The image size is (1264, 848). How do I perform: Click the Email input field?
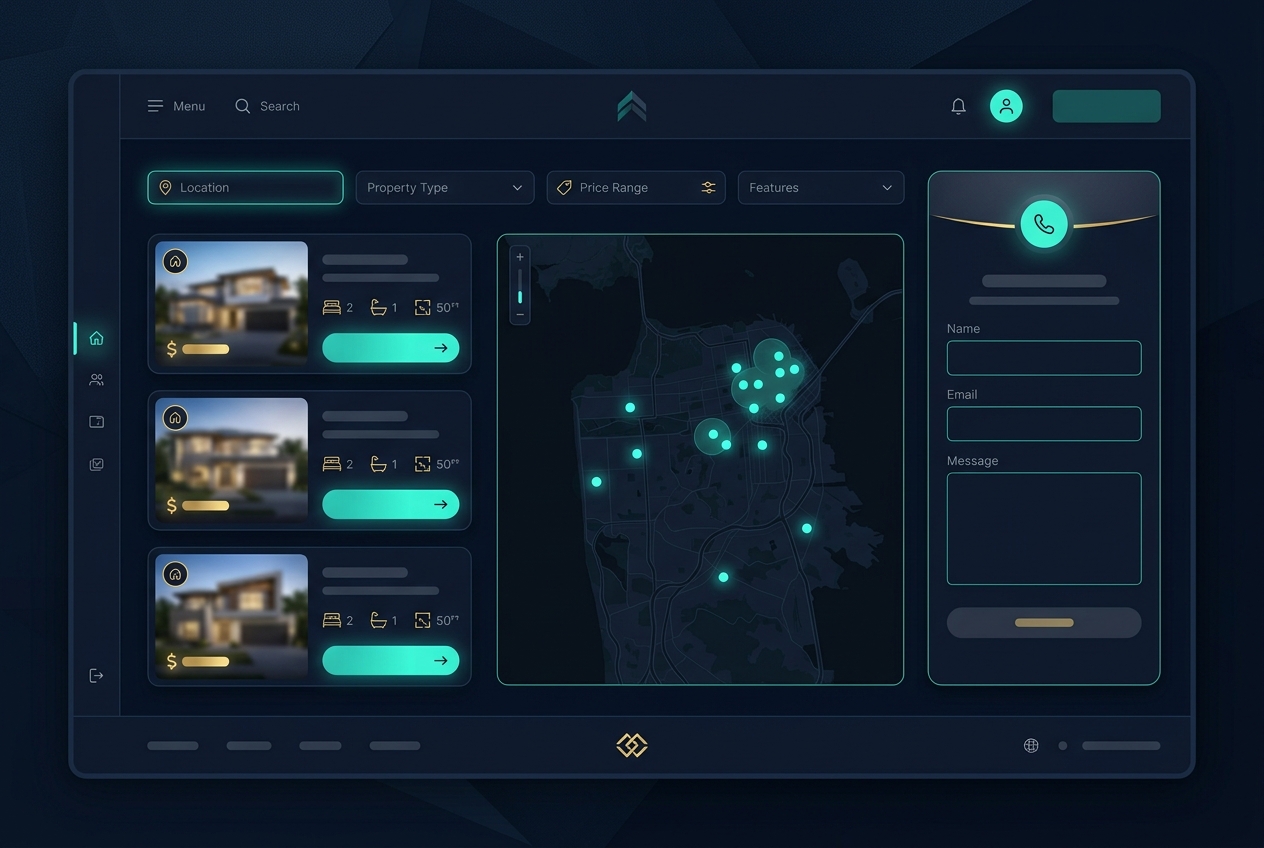pyautogui.click(x=1044, y=424)
